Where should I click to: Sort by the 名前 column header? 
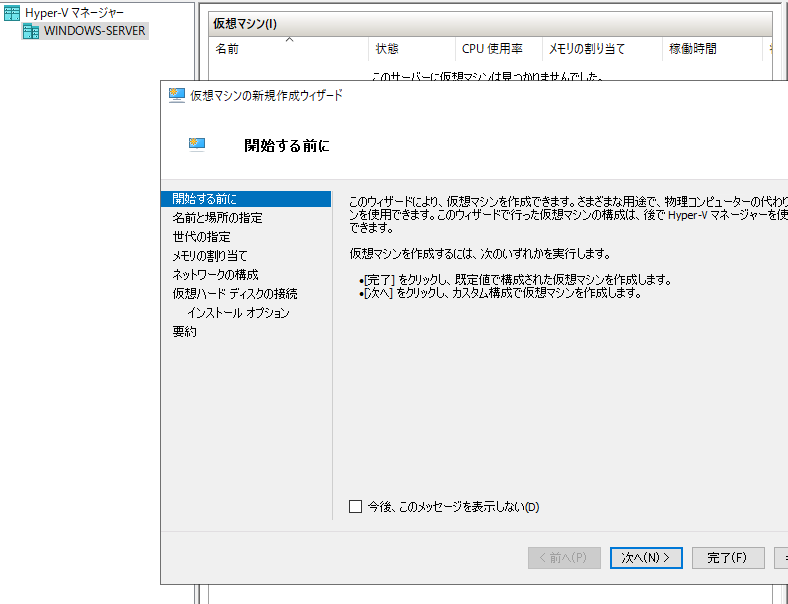288,49
